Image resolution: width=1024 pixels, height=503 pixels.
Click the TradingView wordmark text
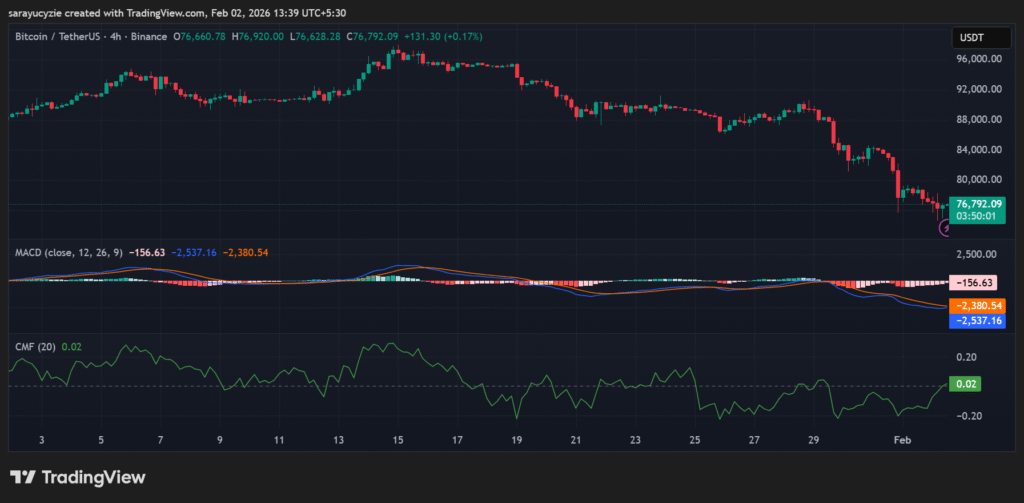coord(92,478)
